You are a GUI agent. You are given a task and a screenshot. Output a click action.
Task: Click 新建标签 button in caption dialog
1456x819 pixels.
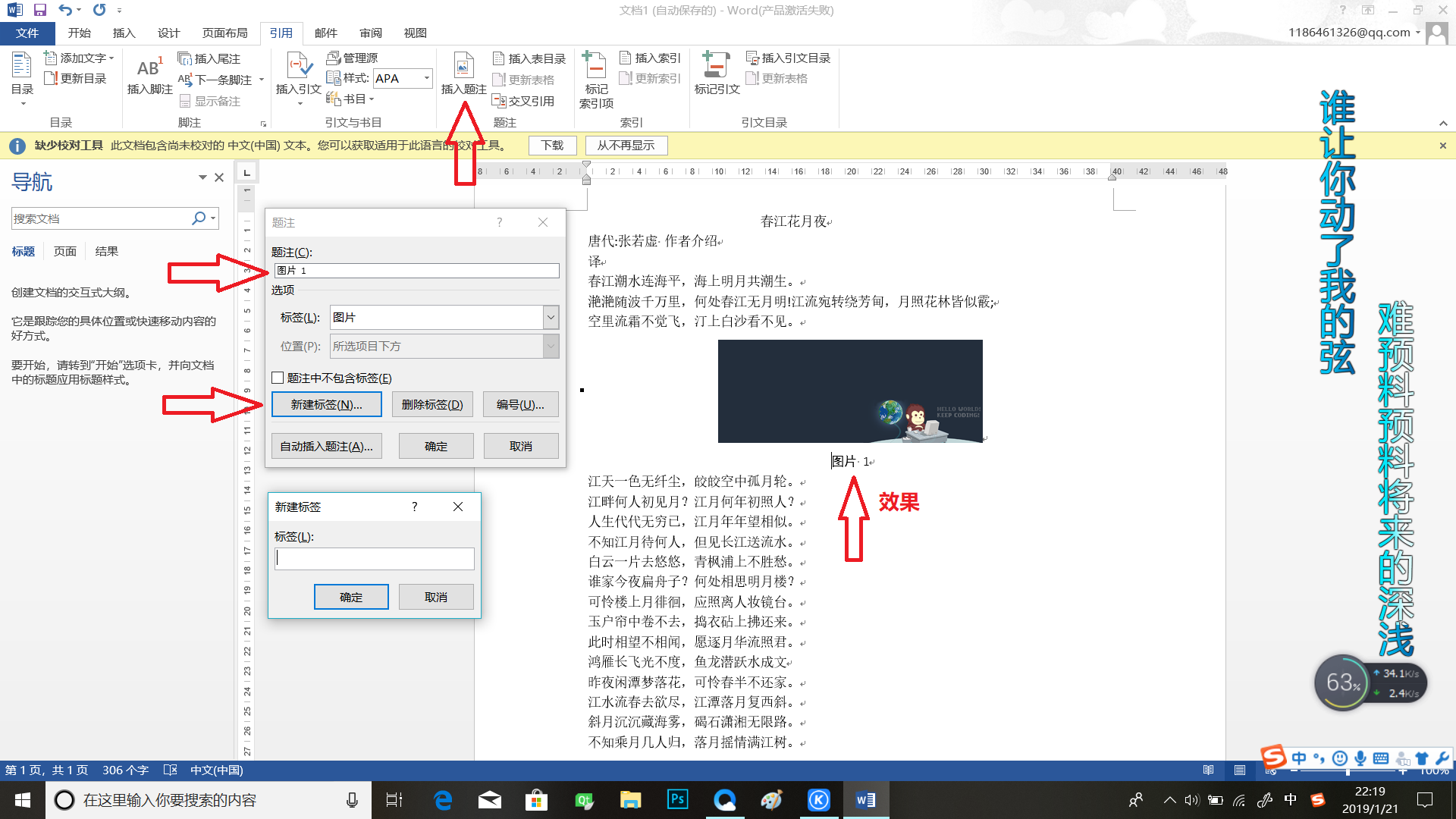tap(327, 405)
